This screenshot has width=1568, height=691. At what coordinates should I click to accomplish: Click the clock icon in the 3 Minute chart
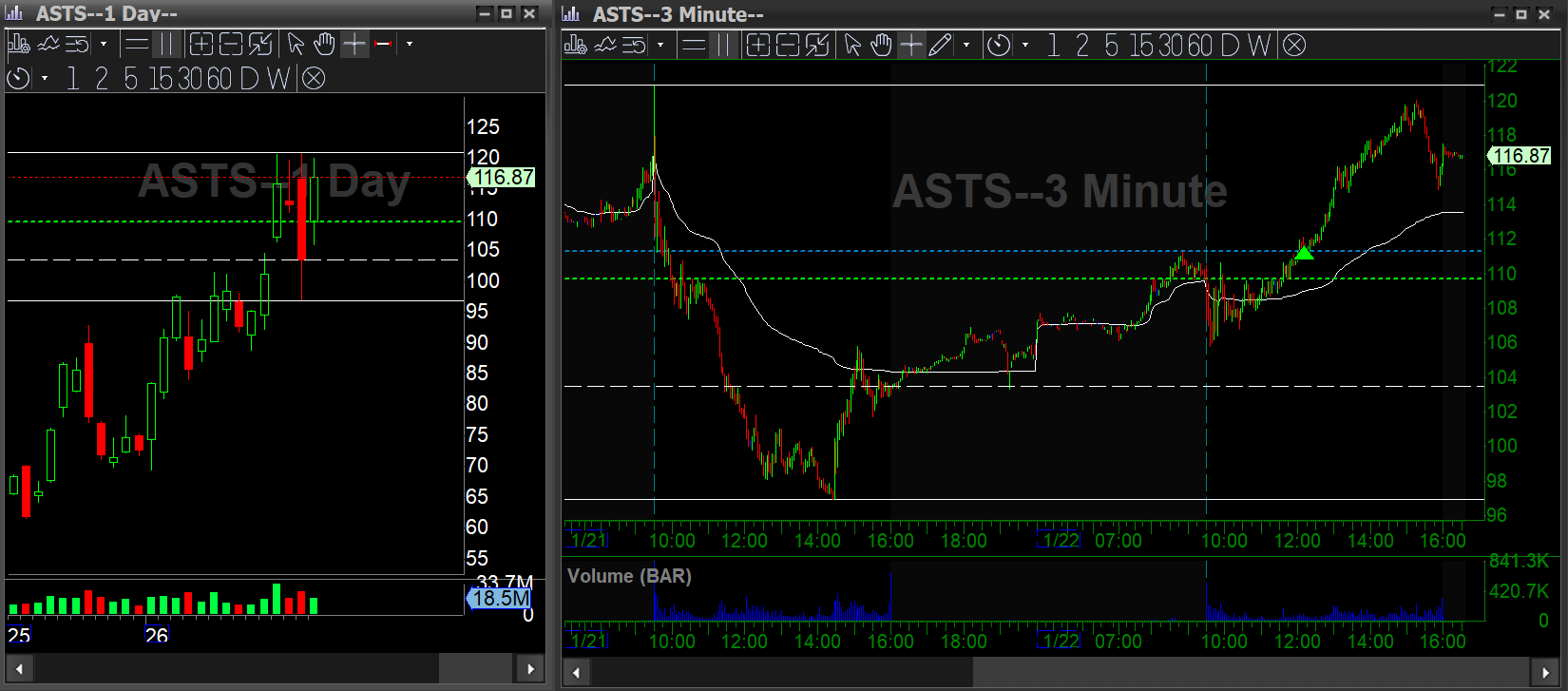999,45
